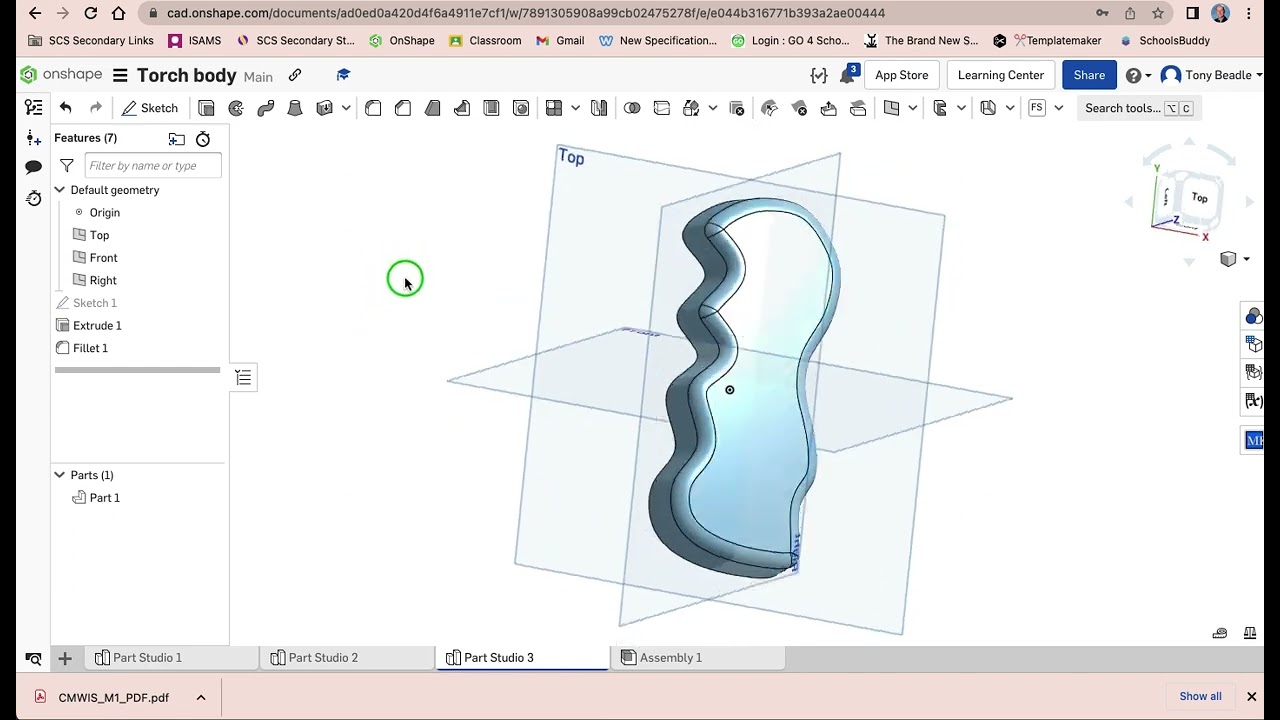The width and height of the screenshot is (1280, 720).
Task: Select Sketch 1 in the feature list
Action: click(x=95, y=303)
